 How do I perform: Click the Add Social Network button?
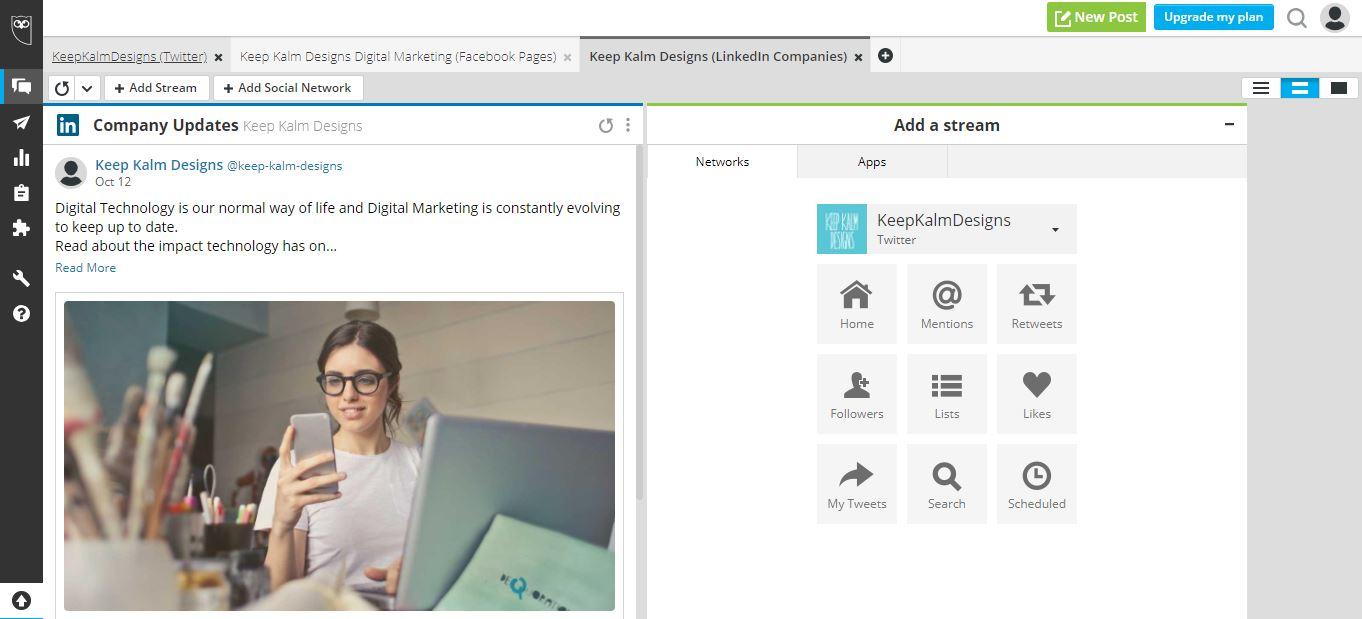[288, 88]
